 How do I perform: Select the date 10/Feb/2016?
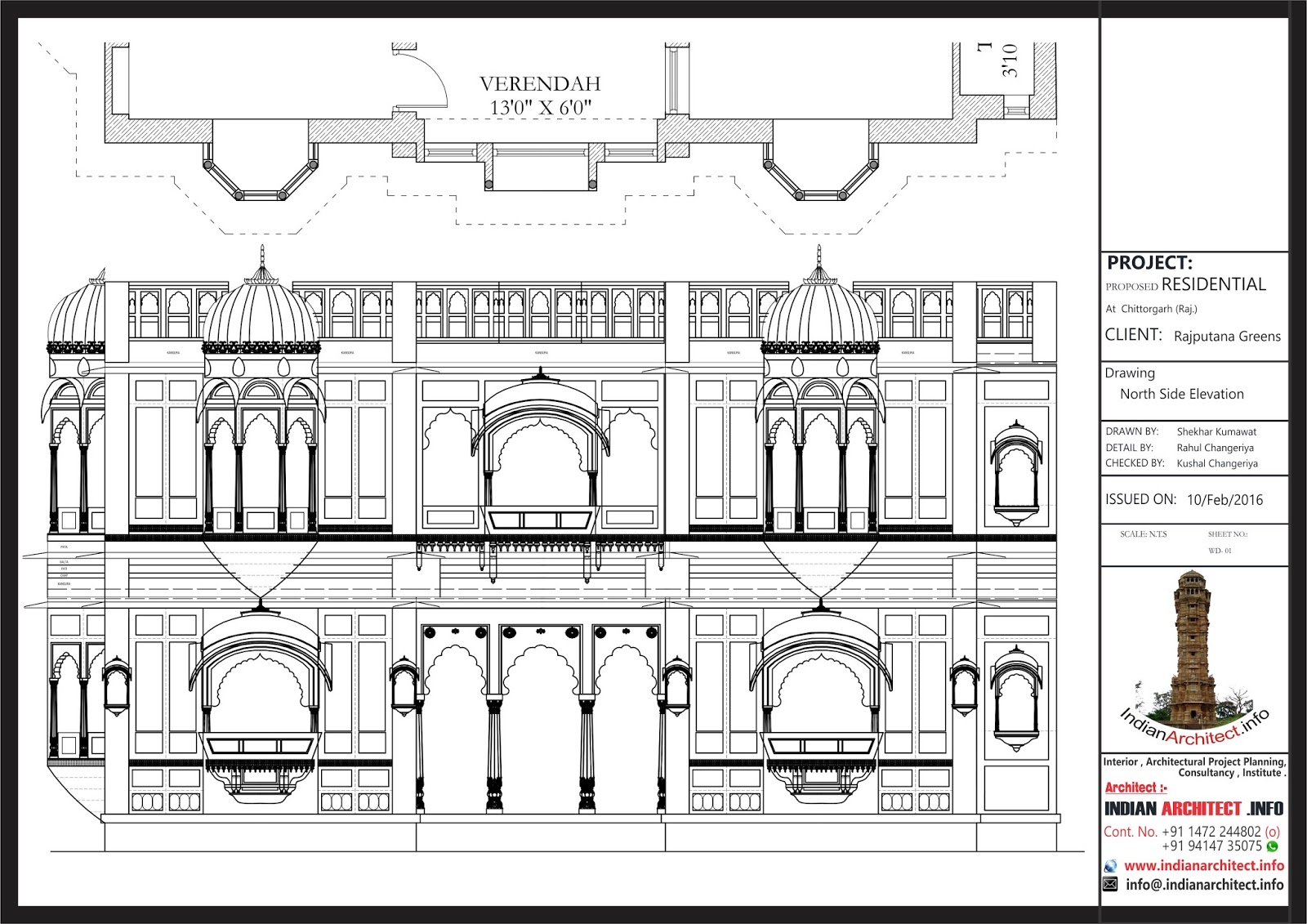1224,500
